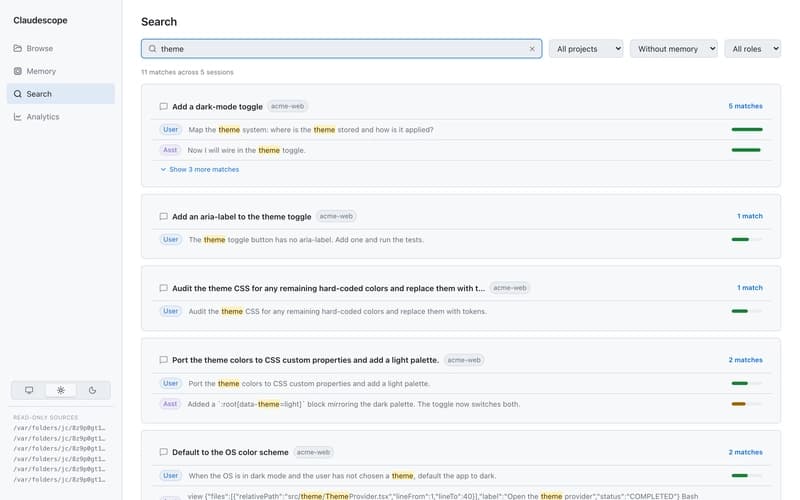Viewport: 800px width, 500px height.
Task: Click acme-web tag on Default OS color scheme card
Action: click(313, 453)
